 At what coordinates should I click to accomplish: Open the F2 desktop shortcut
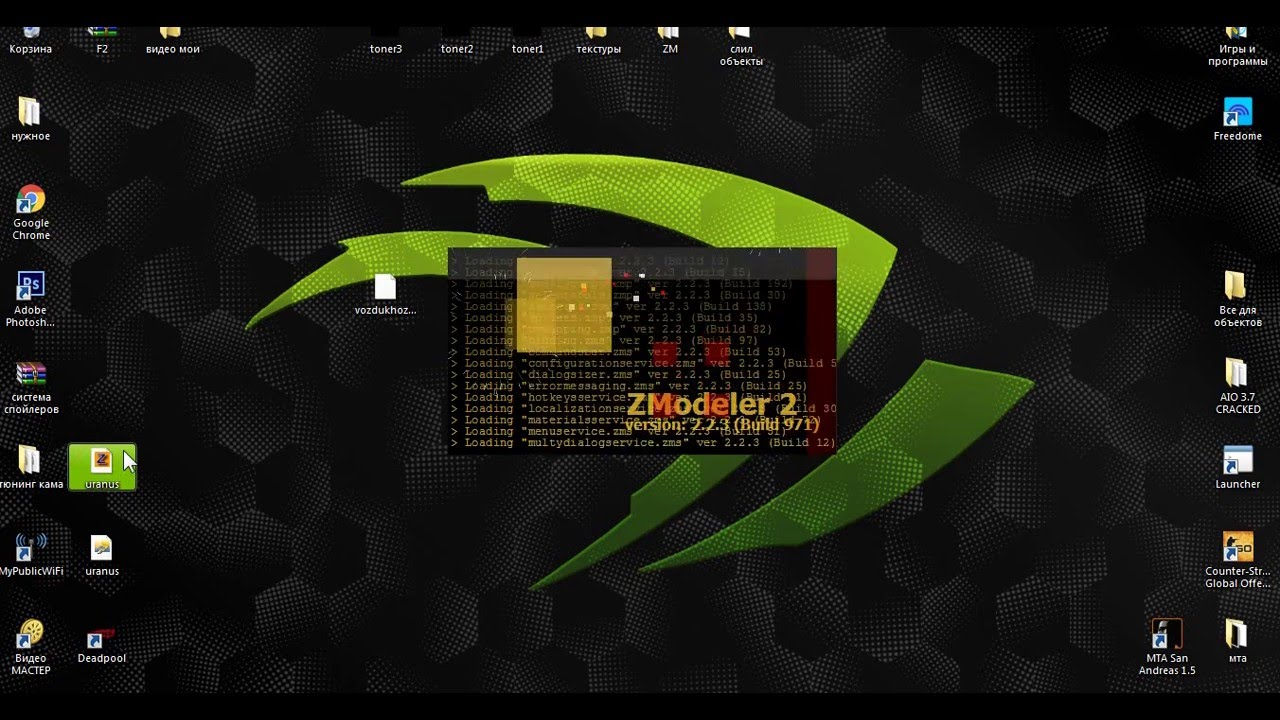coord(102,41)
